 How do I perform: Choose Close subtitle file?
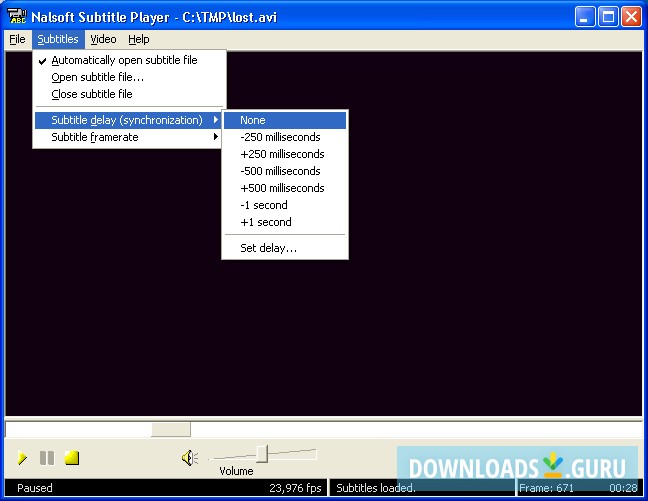129,94
